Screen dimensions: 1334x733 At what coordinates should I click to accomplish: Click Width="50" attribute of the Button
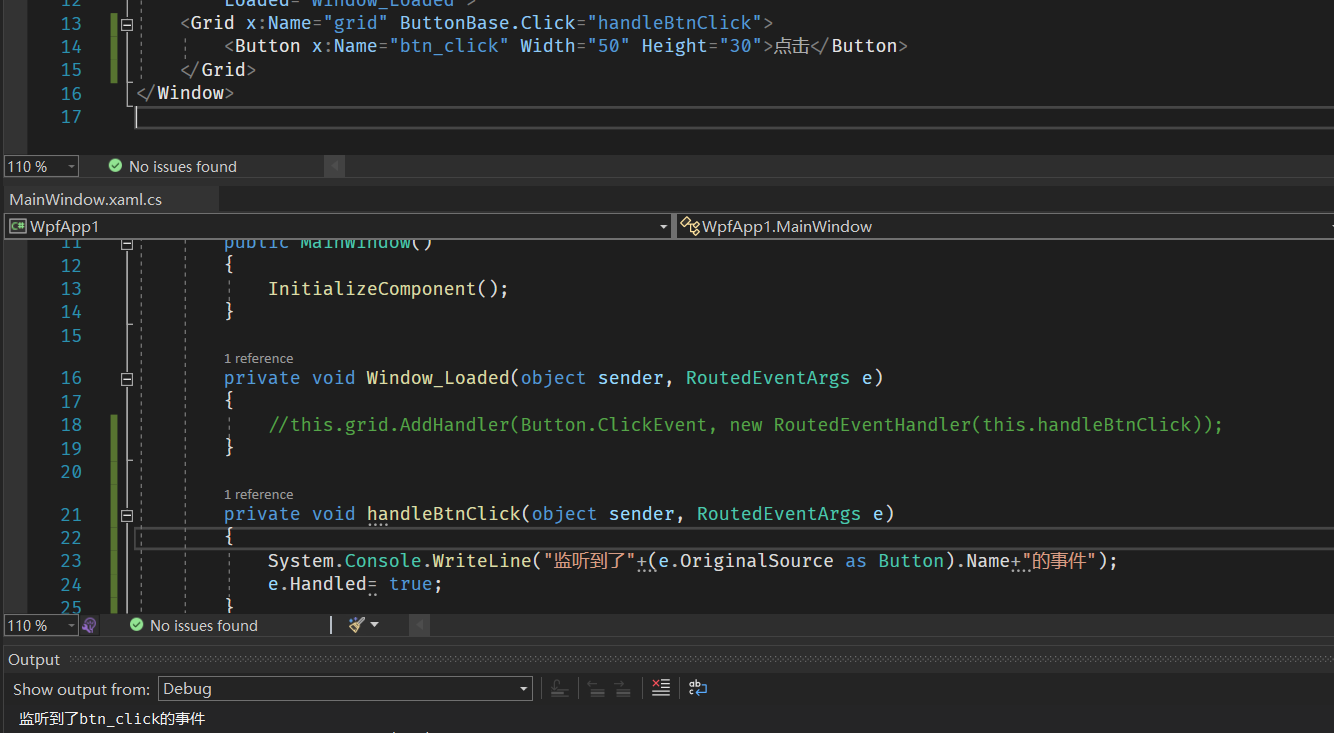click(x=575, y=46)
